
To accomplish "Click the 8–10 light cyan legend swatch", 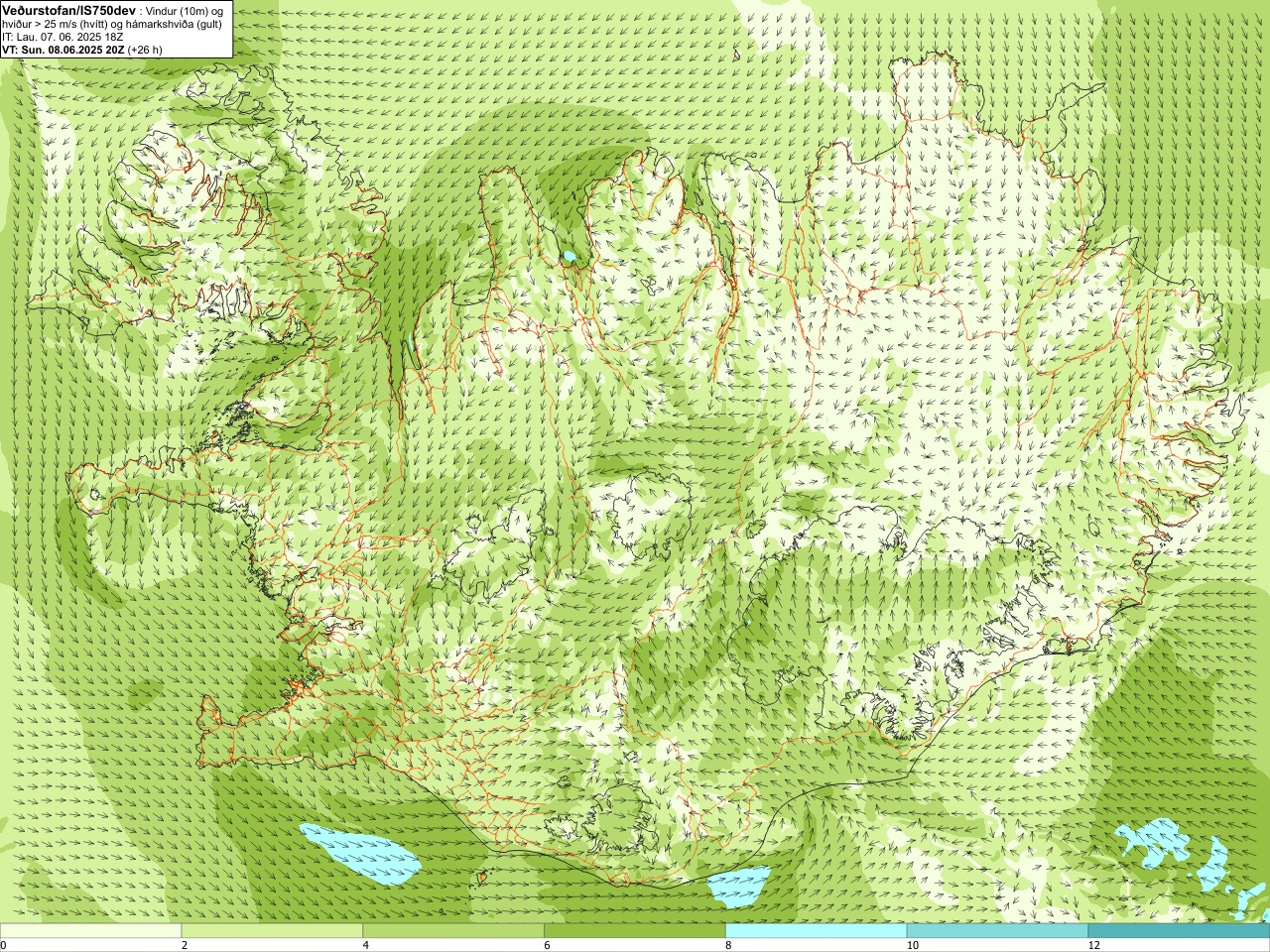I will [817, 930].
